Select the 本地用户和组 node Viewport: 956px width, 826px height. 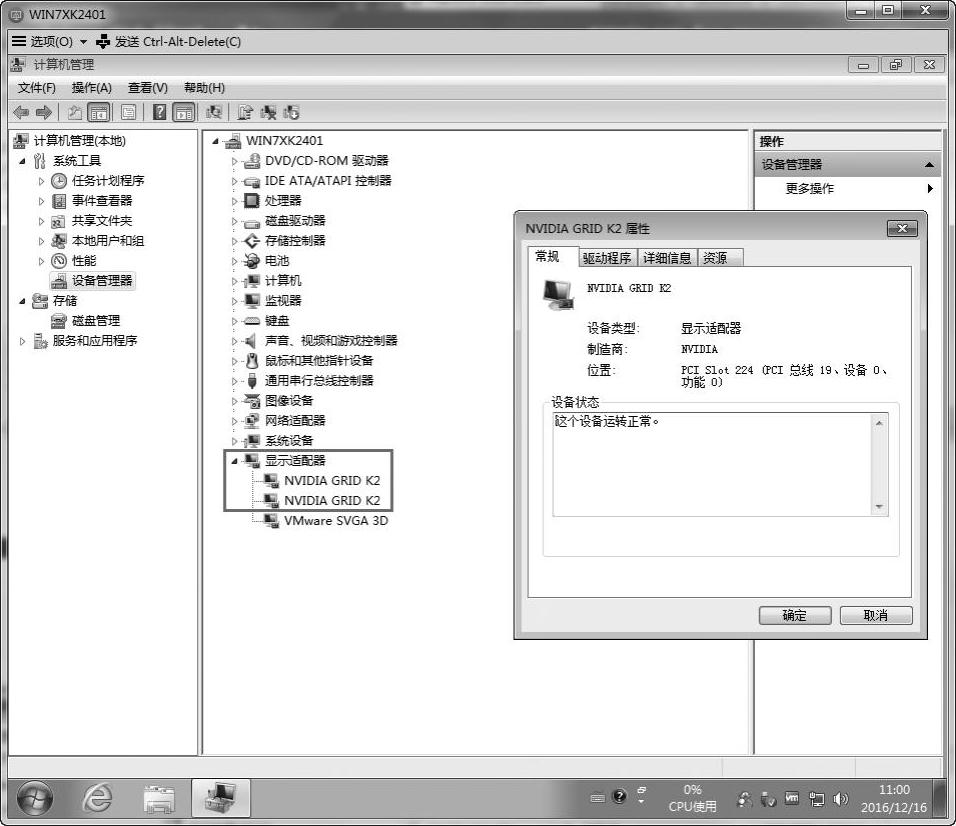(x=107, y=241)
